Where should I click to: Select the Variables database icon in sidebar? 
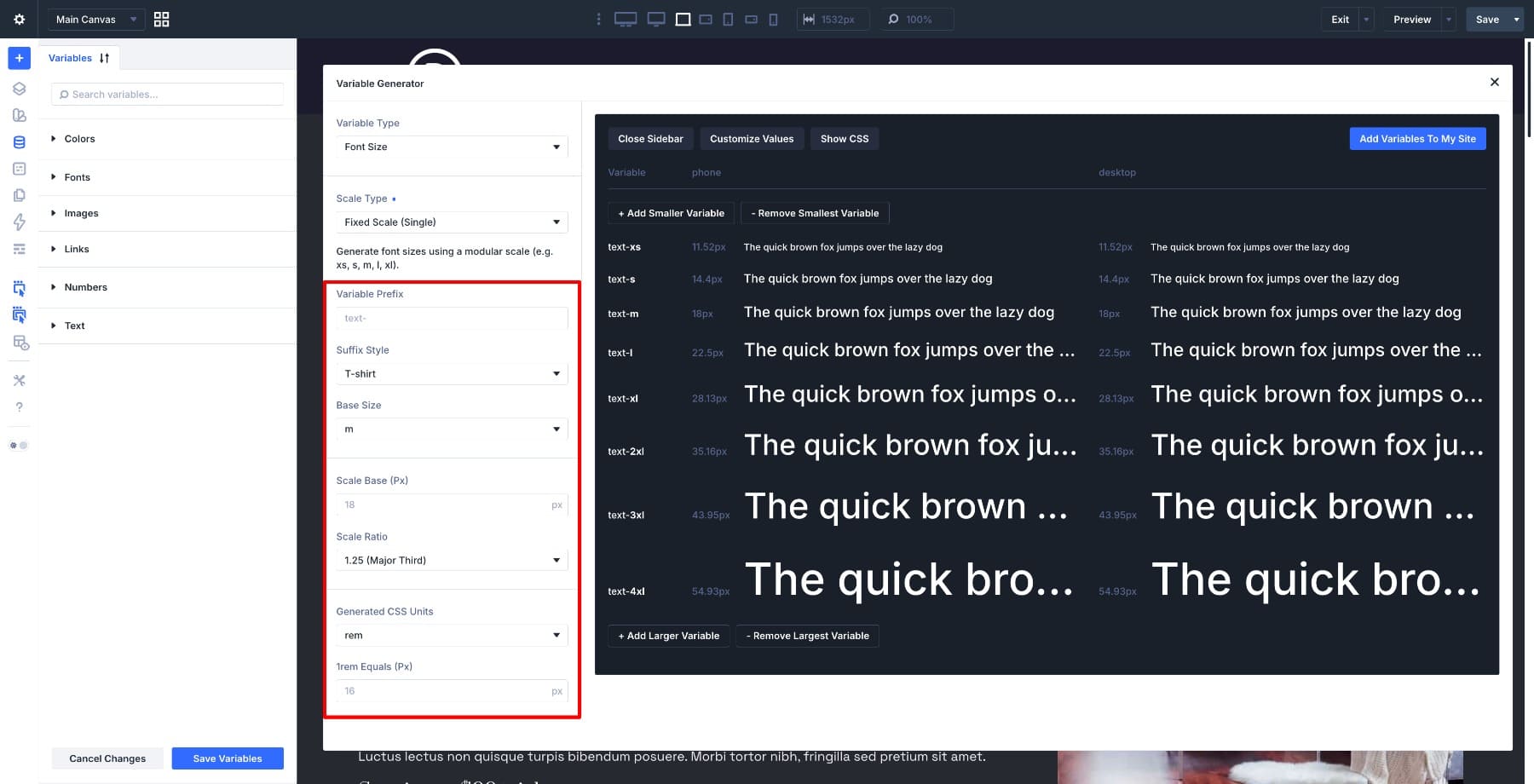(19, 142)
